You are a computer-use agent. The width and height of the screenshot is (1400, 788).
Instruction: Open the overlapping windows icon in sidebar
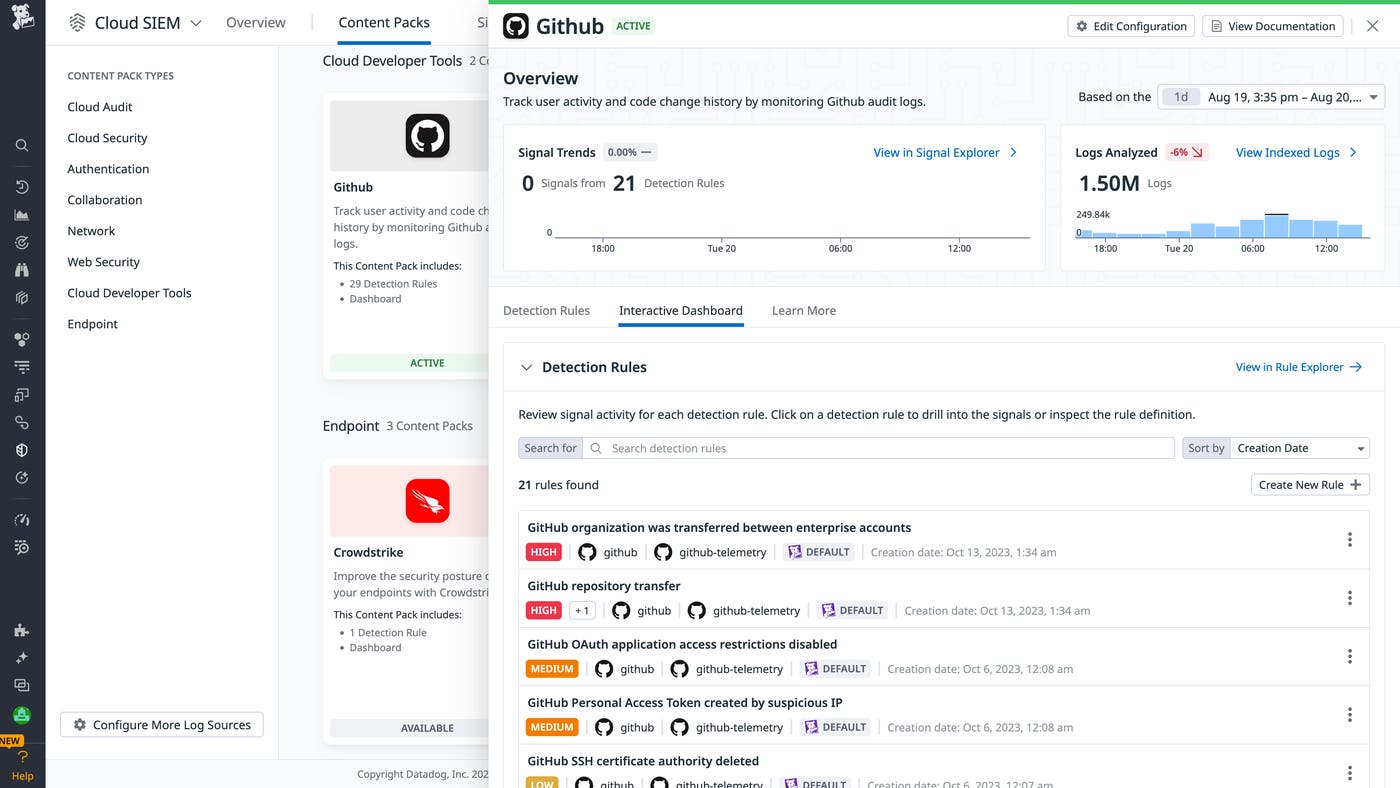tap(22, 395)
